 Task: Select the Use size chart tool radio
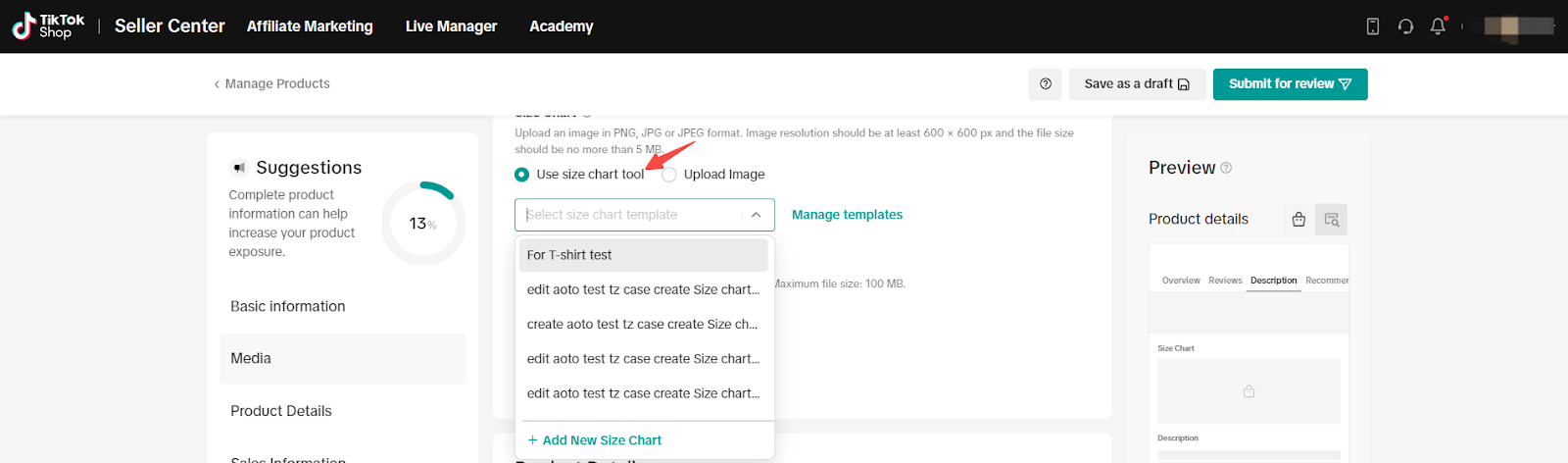click(522, 175)
